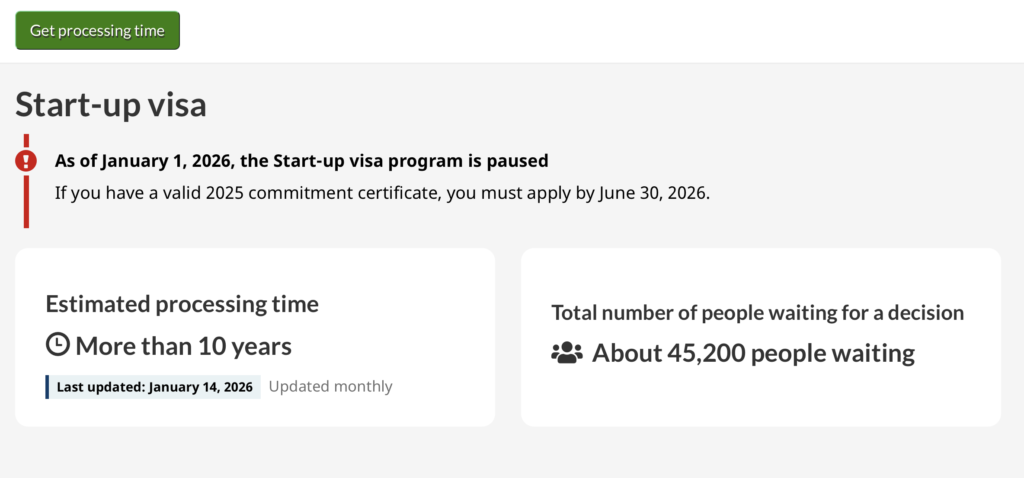The width and height of the screenshot is (1024, 478).
Task: Click the green Get processing time button
Action: click(97, 31)
